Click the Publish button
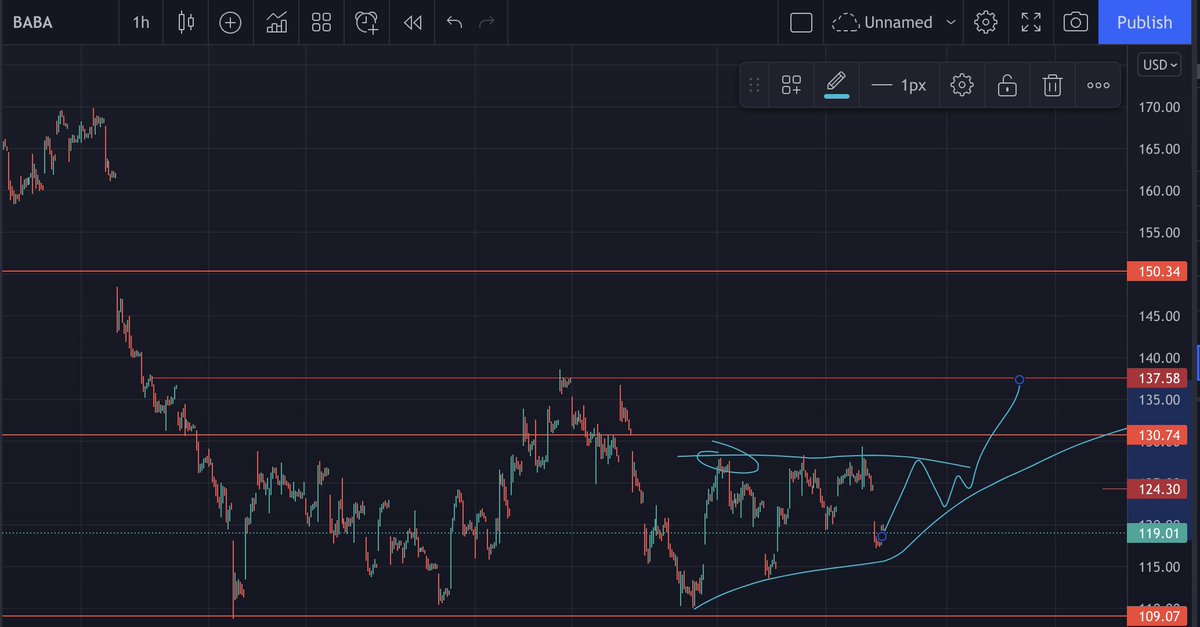 1144,22
